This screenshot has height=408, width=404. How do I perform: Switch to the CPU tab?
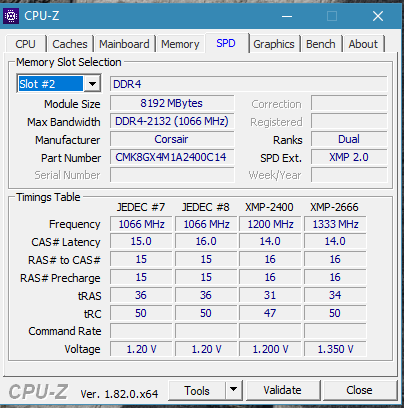pos(25,44)
